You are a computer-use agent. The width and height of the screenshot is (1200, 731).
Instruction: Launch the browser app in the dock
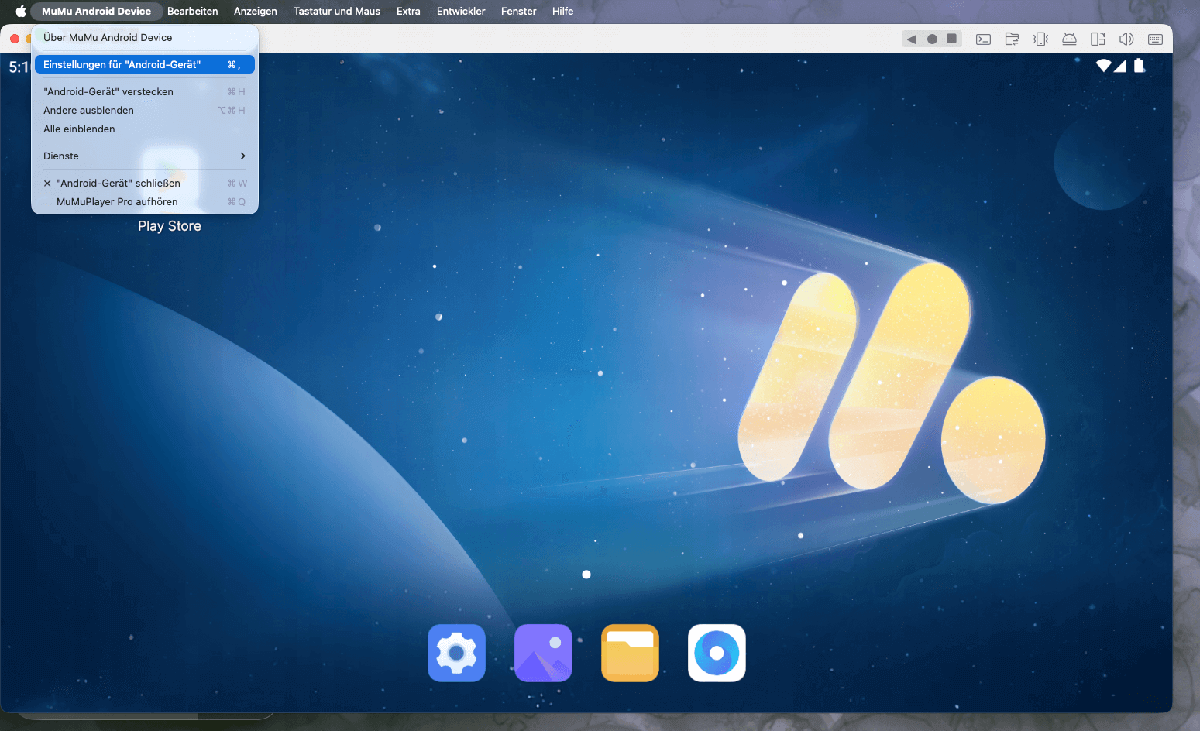click(x=716, y=652)
